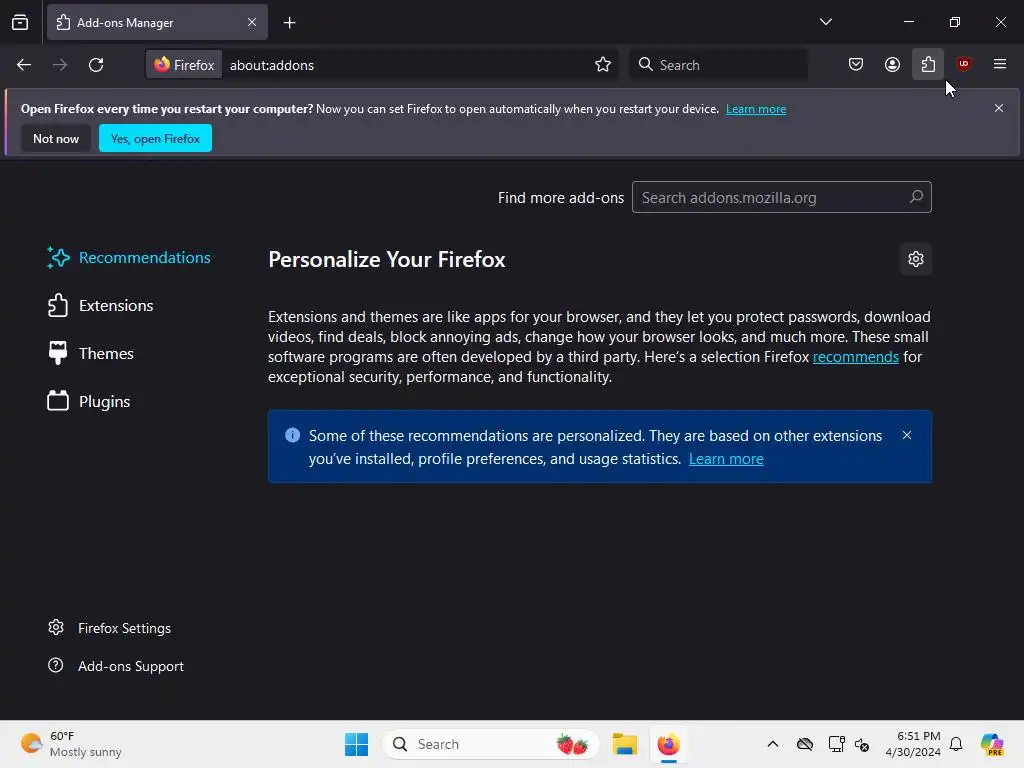Open the add-ons tools gear menu
The image size is (1024, 768).
click(916, 259)
